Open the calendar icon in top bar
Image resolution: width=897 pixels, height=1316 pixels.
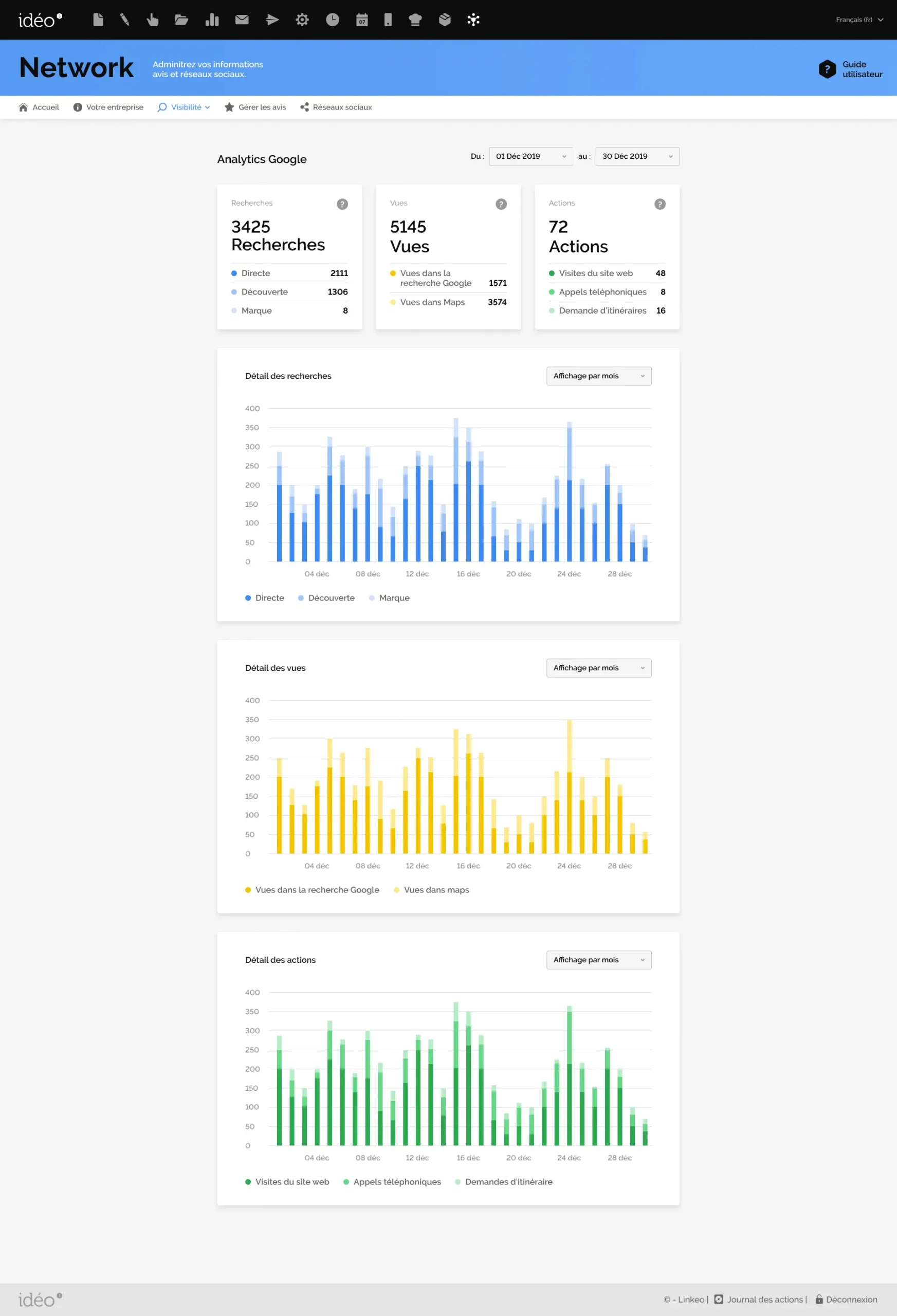(362, 20)
